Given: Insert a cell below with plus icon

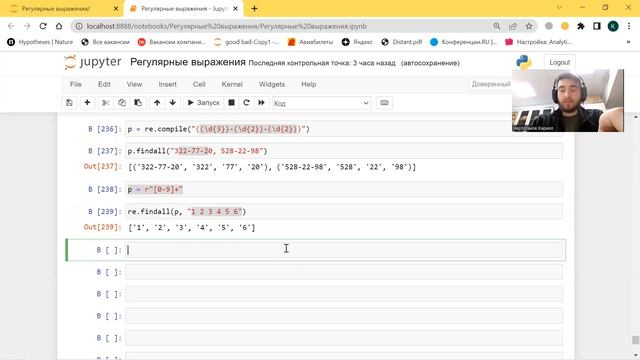Looking at the screenshot, I should click(87, 103).
